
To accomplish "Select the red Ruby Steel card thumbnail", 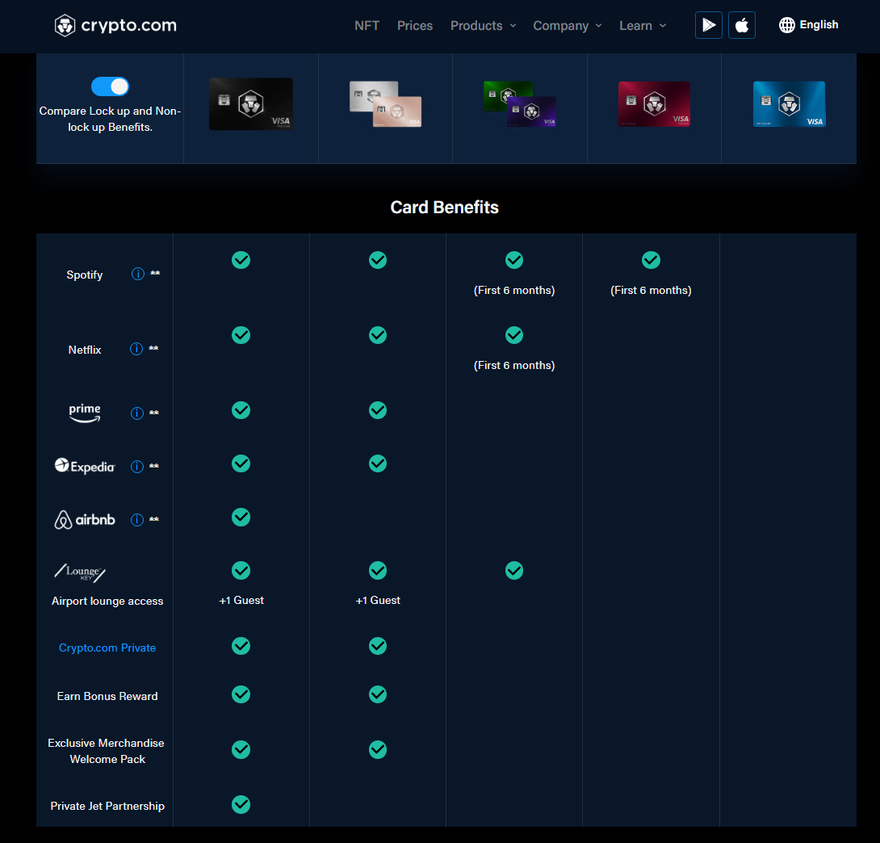I will [x=653, y=104].
